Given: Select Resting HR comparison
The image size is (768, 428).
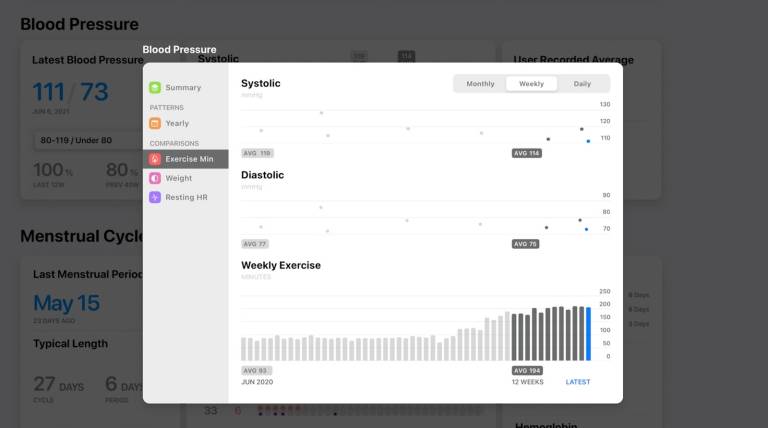Looking at the screenshot, I should click(x=186, y=197).
